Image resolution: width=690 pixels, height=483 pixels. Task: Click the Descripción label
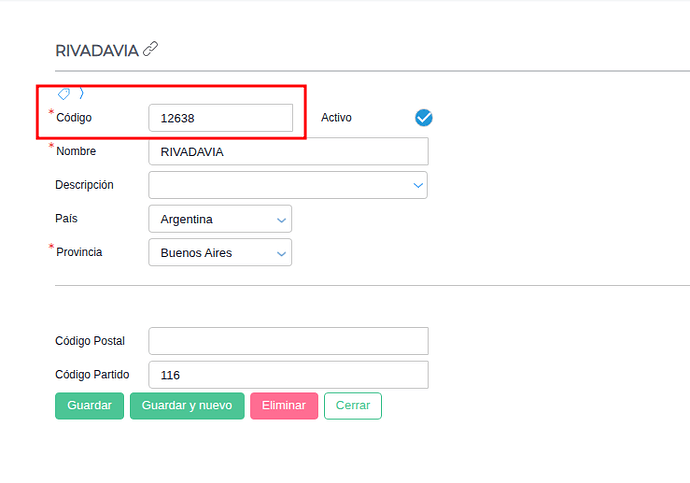84,185
